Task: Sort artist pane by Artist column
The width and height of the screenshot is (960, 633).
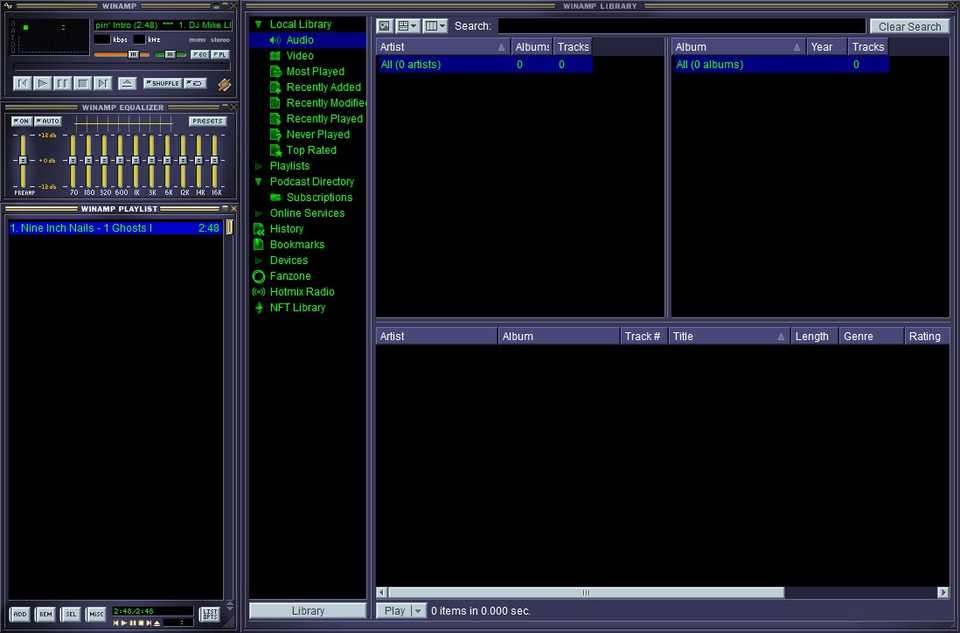Action: [x=443, y=47]
